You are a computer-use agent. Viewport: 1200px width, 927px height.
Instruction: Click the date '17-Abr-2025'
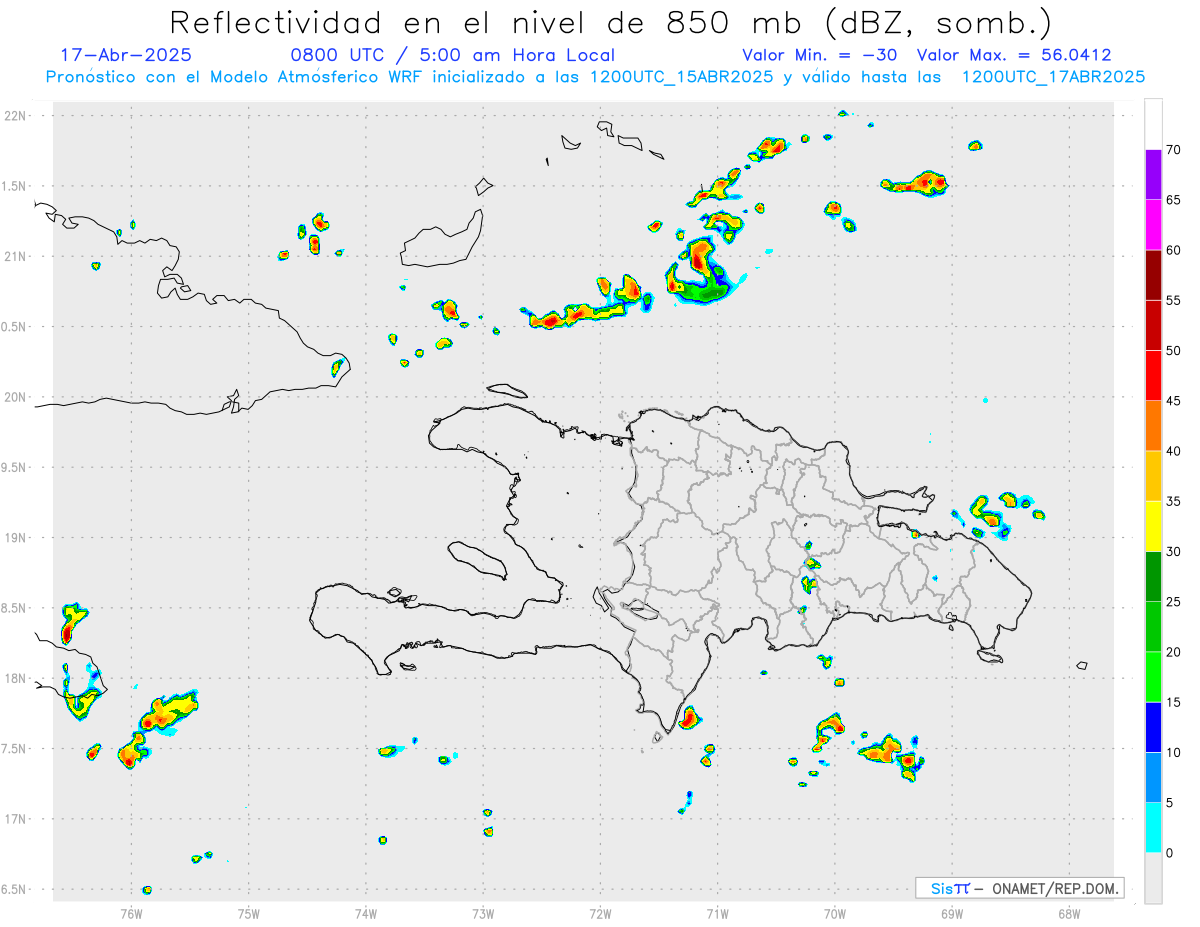tap(126, 55)
